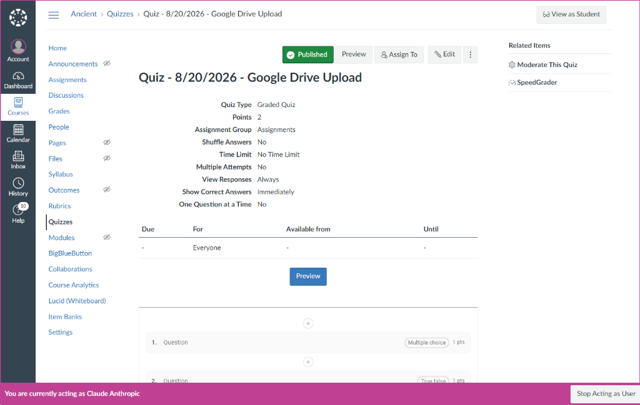Click the blue Preview button
640x405 pixels.
308,276
